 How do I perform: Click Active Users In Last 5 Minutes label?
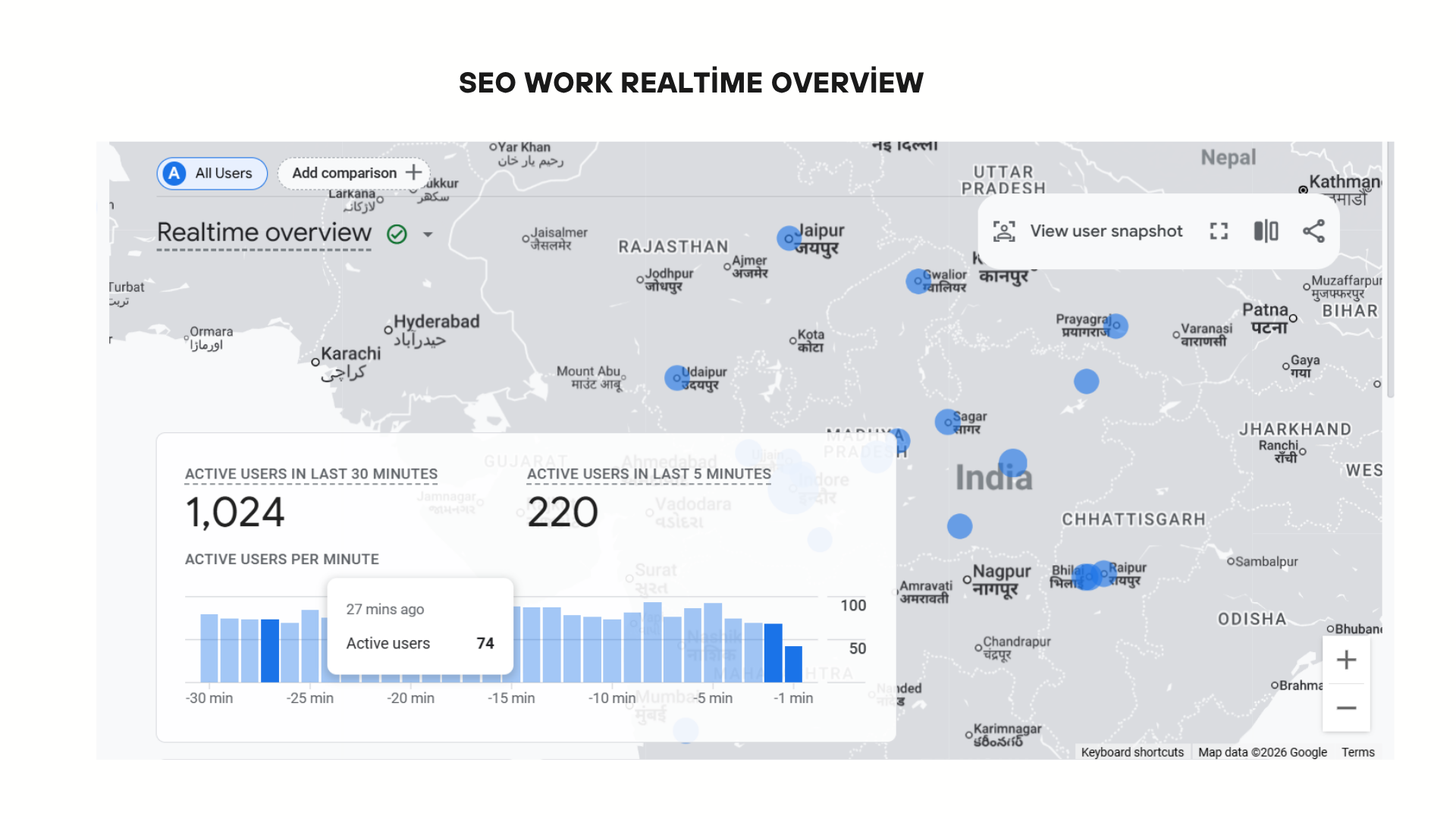click(649, 474)
